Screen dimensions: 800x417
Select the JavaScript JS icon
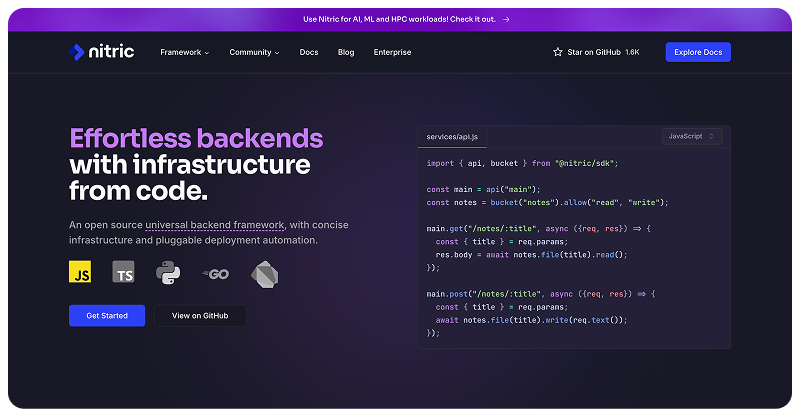pyautogui.click(x=80, y=272)
